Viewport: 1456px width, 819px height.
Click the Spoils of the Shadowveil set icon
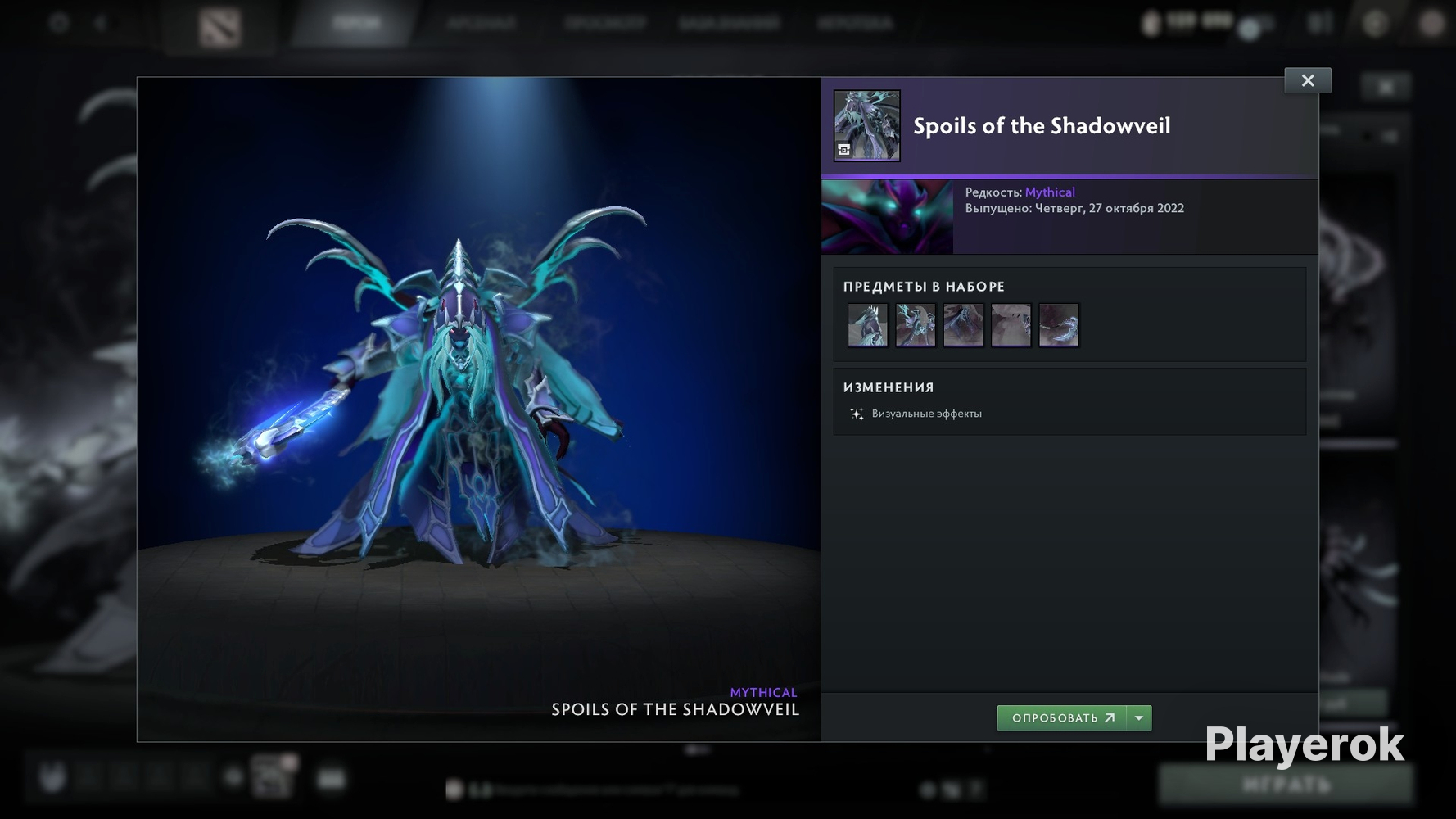coord(867,125)
